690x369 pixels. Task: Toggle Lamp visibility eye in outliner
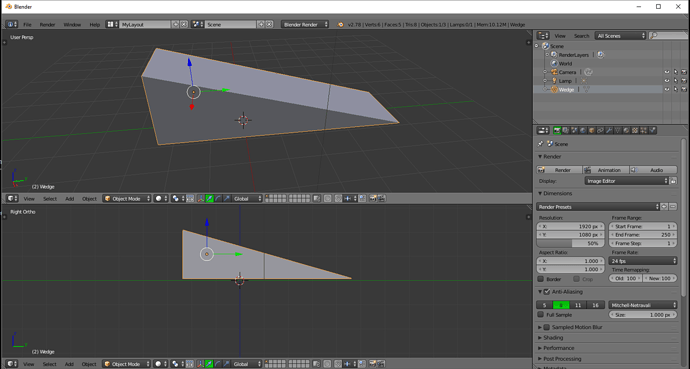click(x=667, y=81)
